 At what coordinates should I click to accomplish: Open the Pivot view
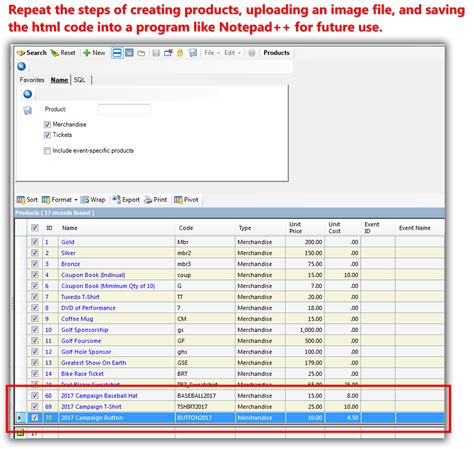point(186,200)
